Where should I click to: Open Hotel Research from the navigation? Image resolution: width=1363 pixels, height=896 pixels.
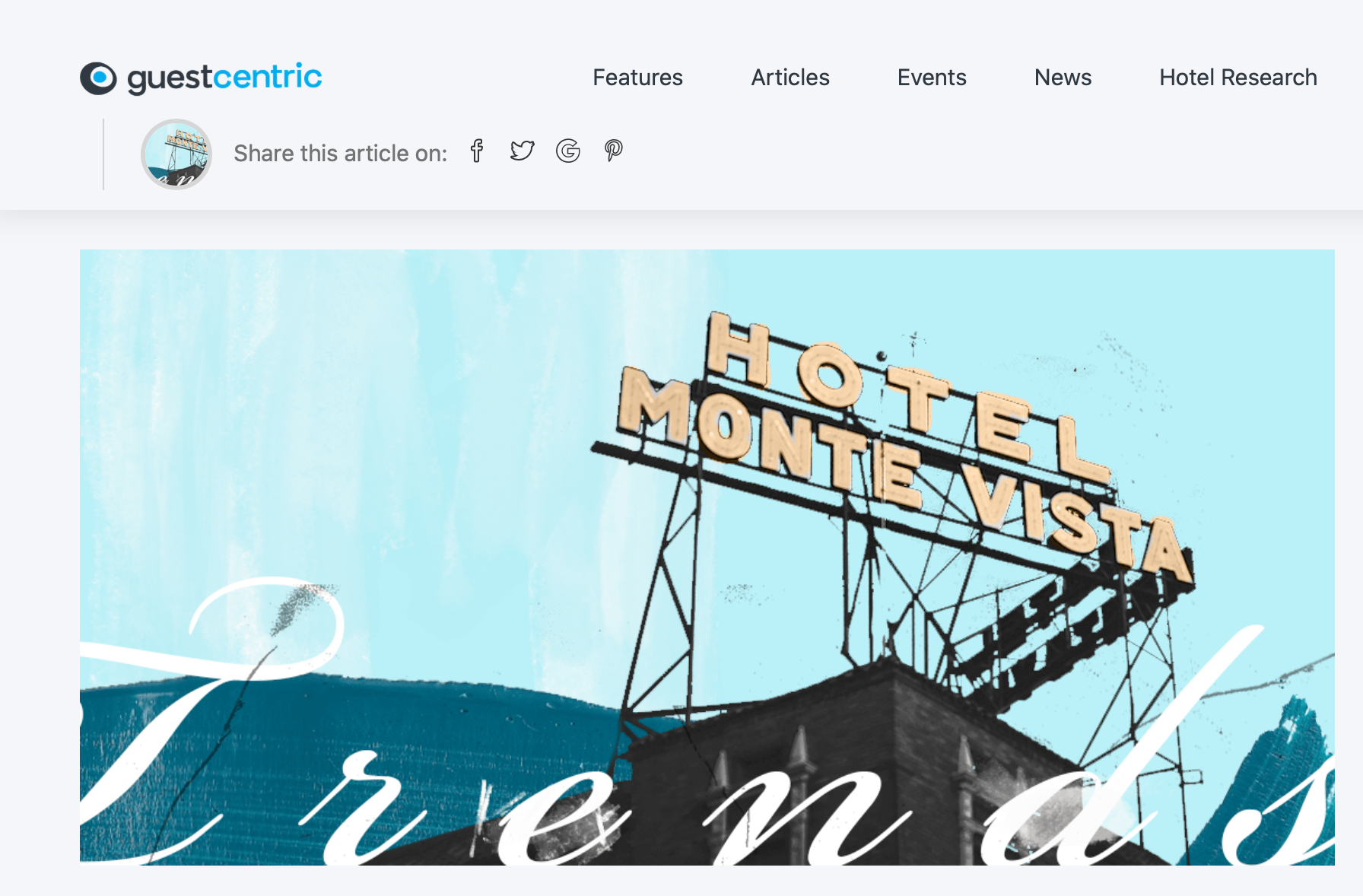pos(1238,78)
